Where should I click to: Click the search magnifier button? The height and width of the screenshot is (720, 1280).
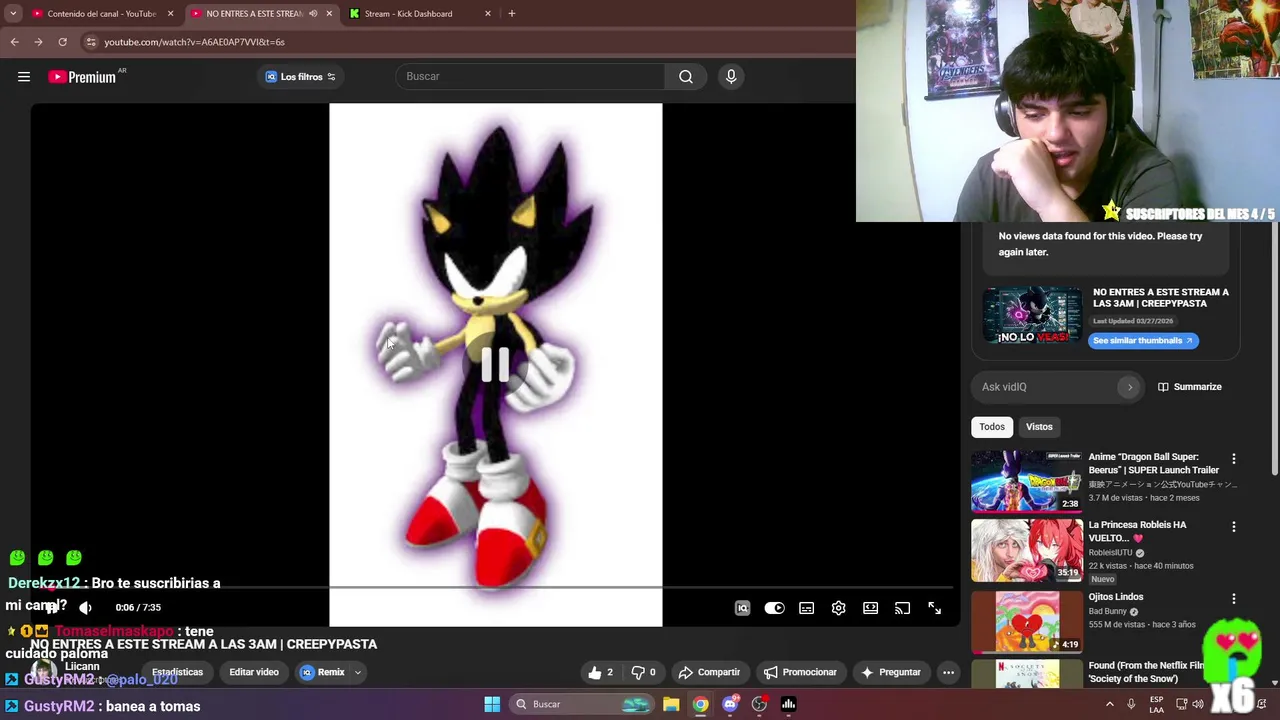pos(686,77)
